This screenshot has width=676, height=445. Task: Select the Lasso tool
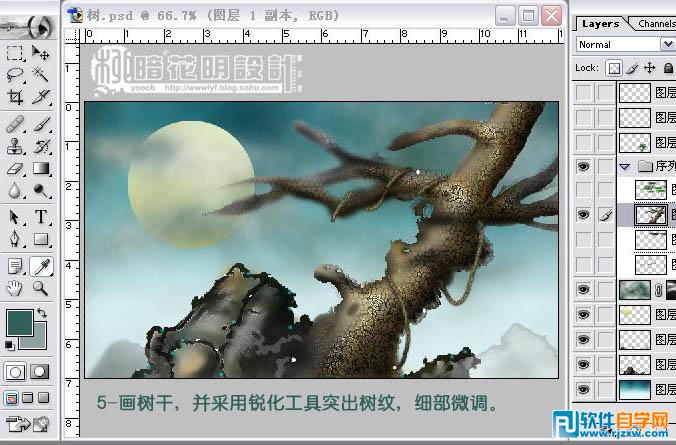(x=15, y=75)
